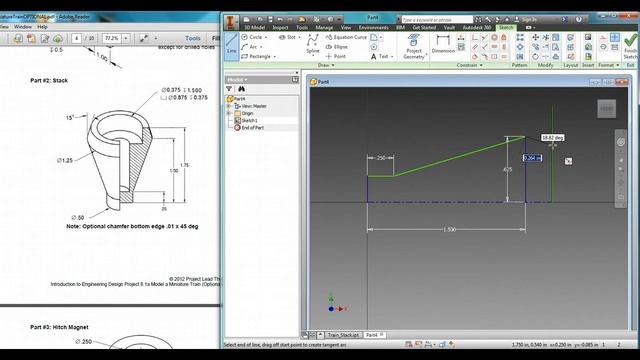Open Circle tool dropdown arrow
Screen dimensions: 640x360
click(266, 37)
